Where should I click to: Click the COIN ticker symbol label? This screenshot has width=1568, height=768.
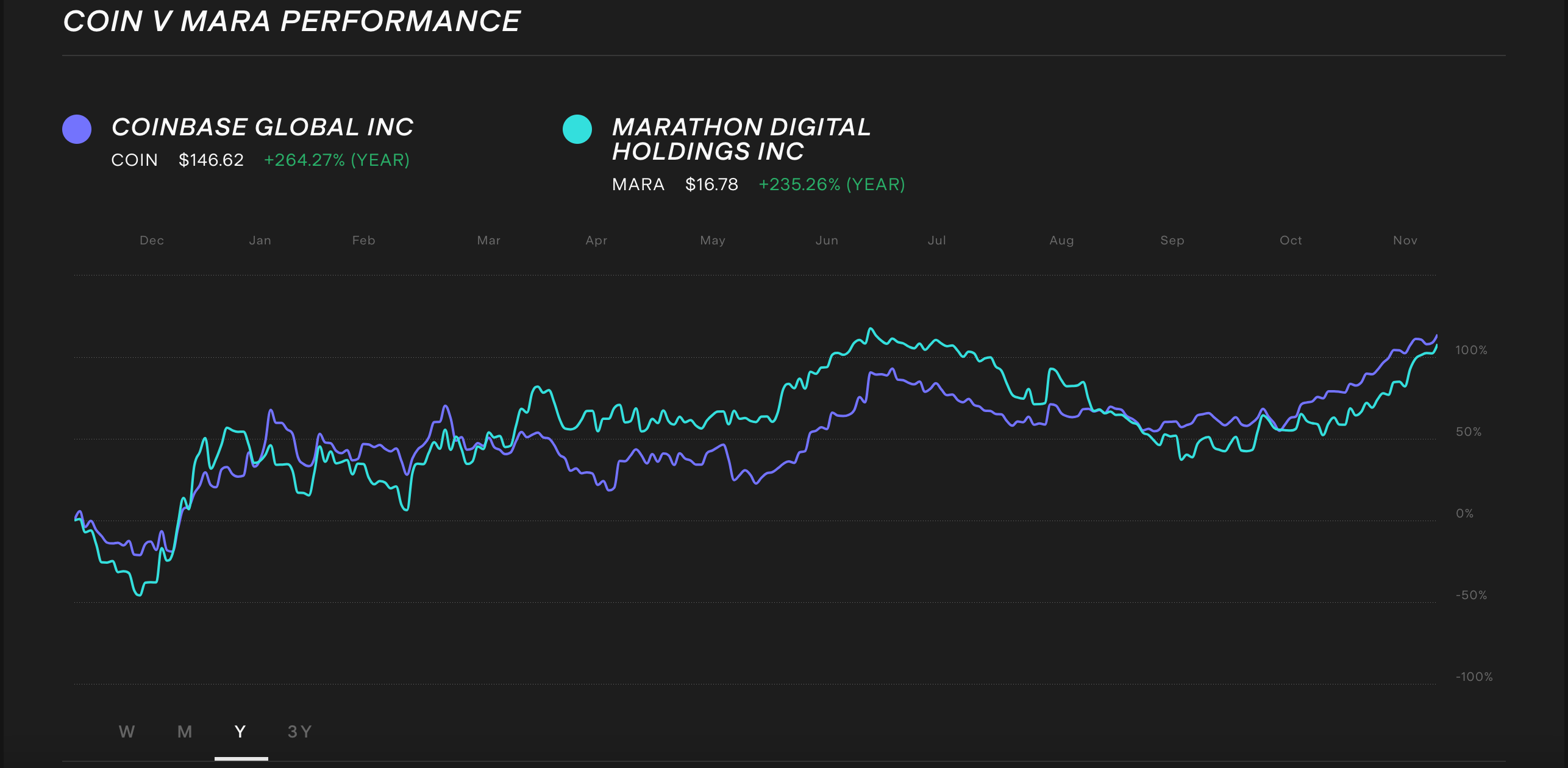134,160
